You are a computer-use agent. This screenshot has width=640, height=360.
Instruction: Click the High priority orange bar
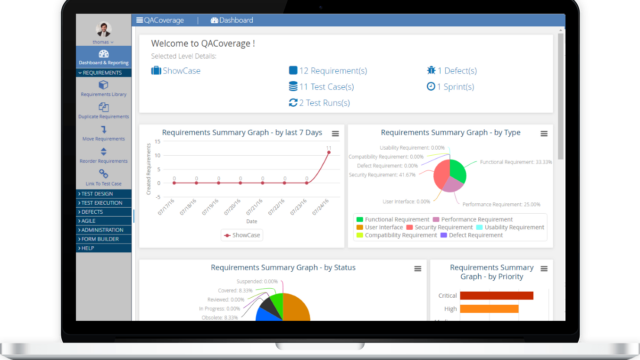[489, 309]
